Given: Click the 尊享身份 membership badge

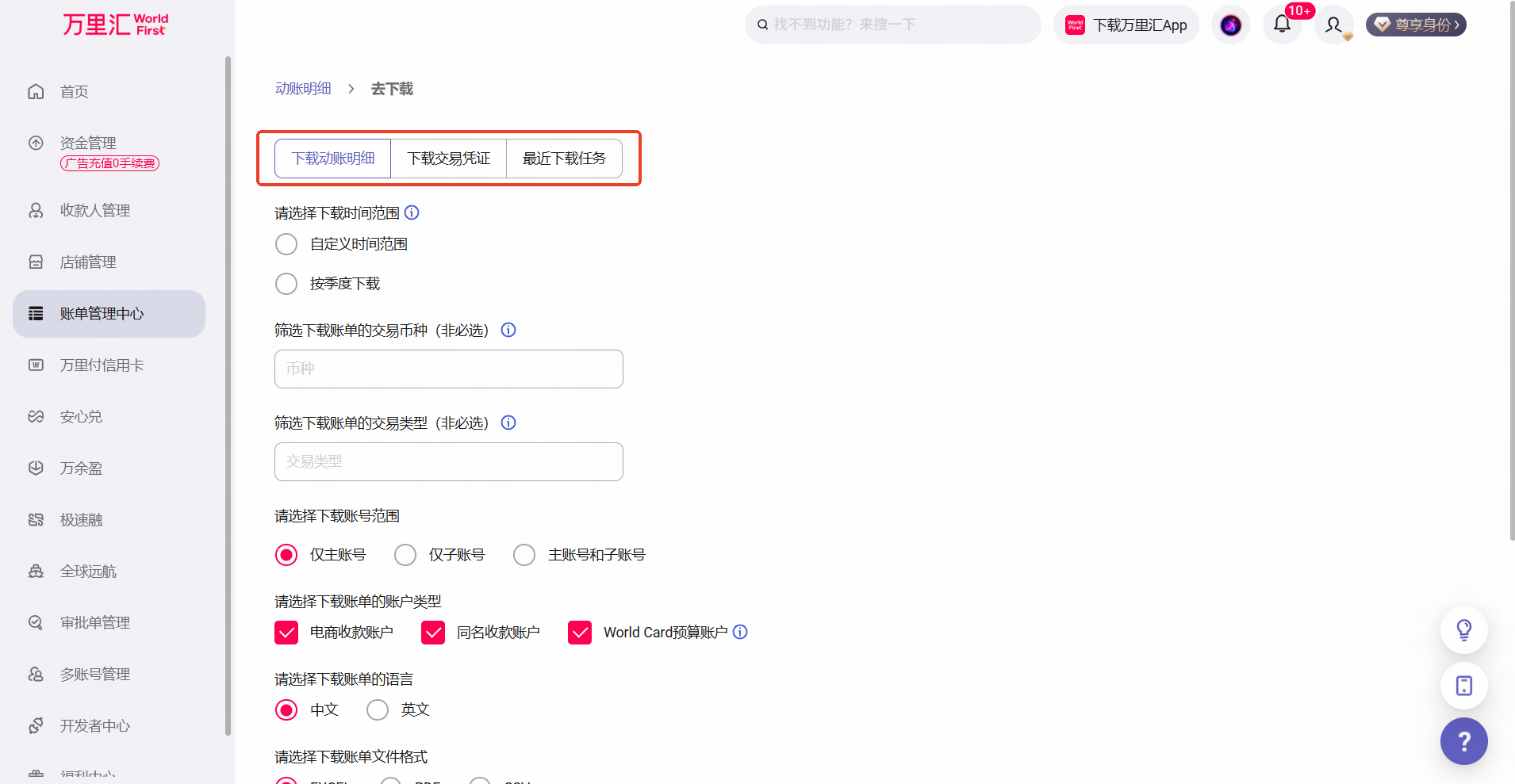Looking at the screenshot, I should tap(1416, 25).
